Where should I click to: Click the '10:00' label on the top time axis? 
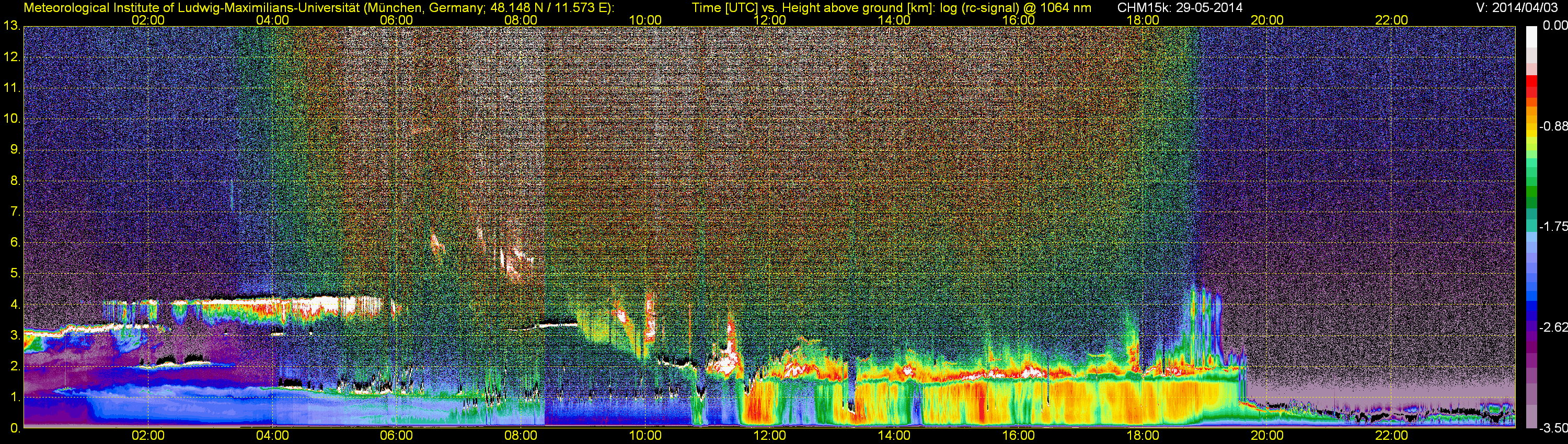[x=645, y=20]
